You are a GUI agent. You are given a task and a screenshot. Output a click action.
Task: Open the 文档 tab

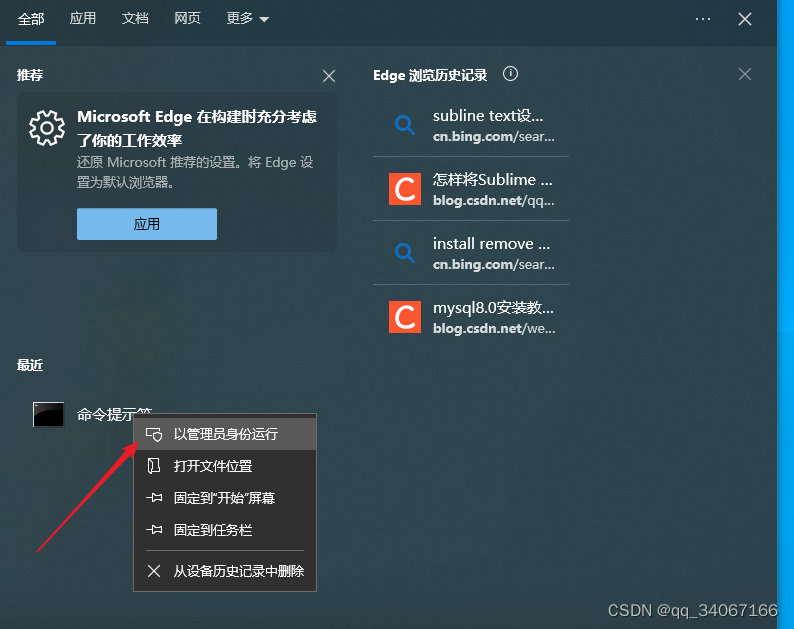click(135, 19)
